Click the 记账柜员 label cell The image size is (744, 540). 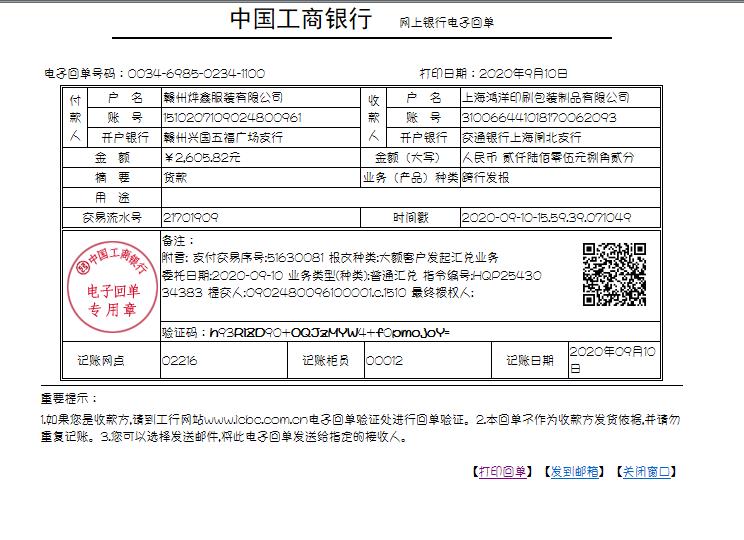[326, 361]
